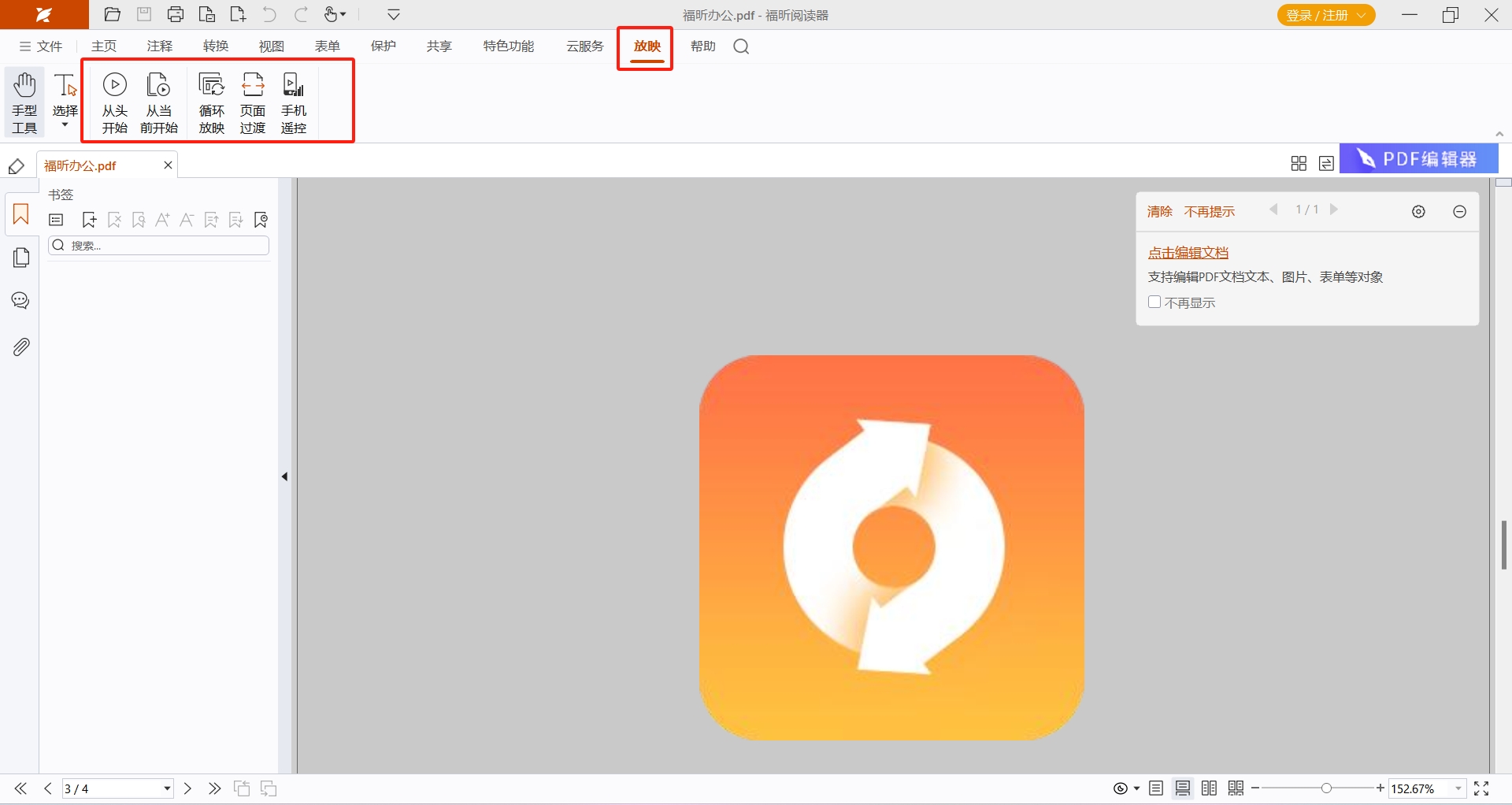This screenshot has width=1512, height=805.
Task: Expand the 选择 tool dropdown
Action: click(x=65, y=125)
